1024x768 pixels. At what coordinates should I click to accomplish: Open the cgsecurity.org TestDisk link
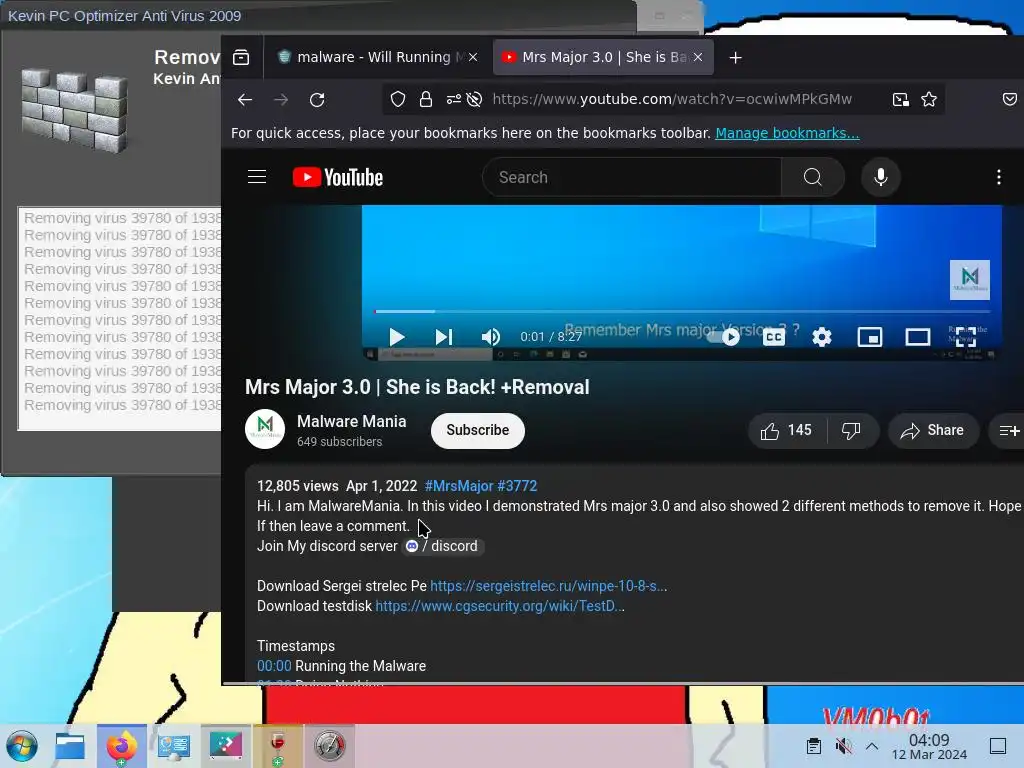pyautogui.click(x=500, y=606)
